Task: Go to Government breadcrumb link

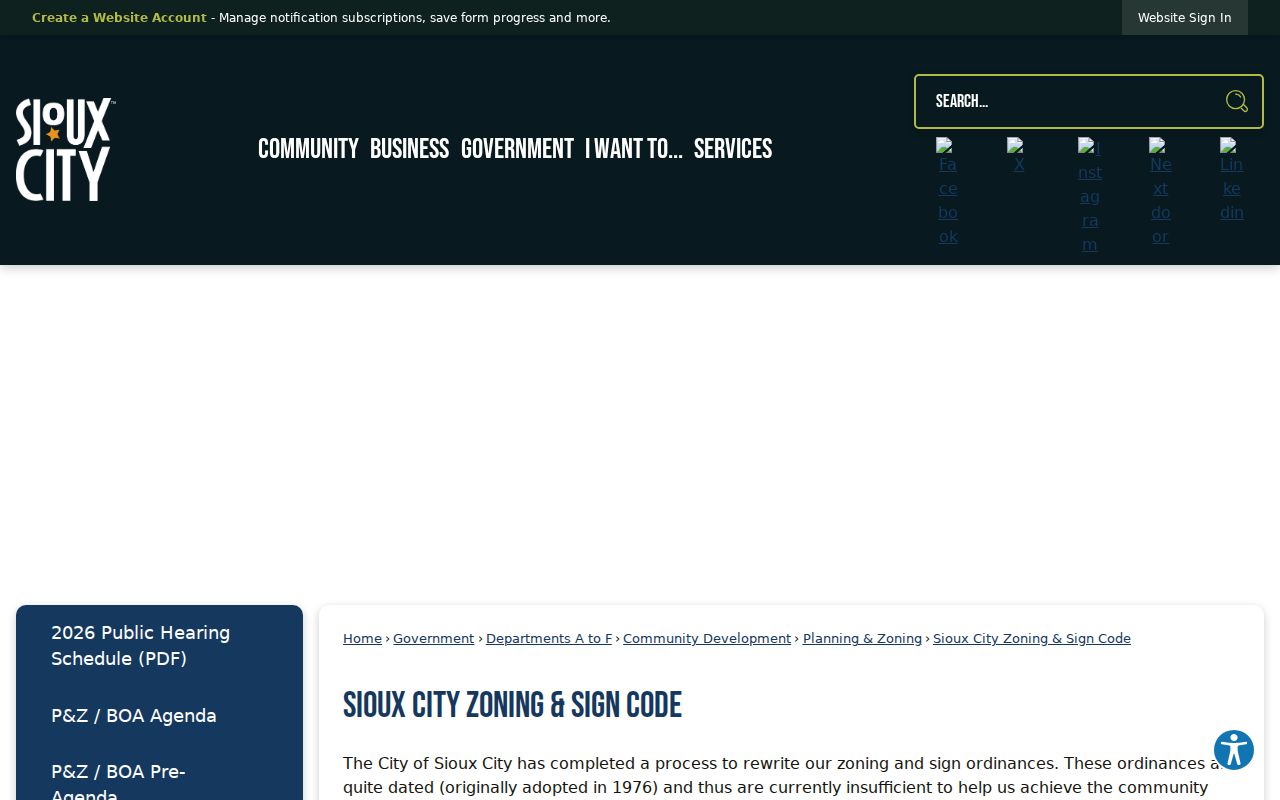Action: point(433,639)
